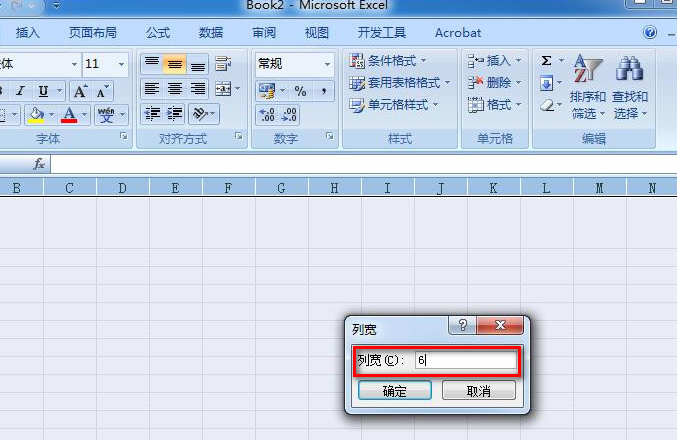
Task: Click the merge and center icon
Action: click(x=223, y=89)
